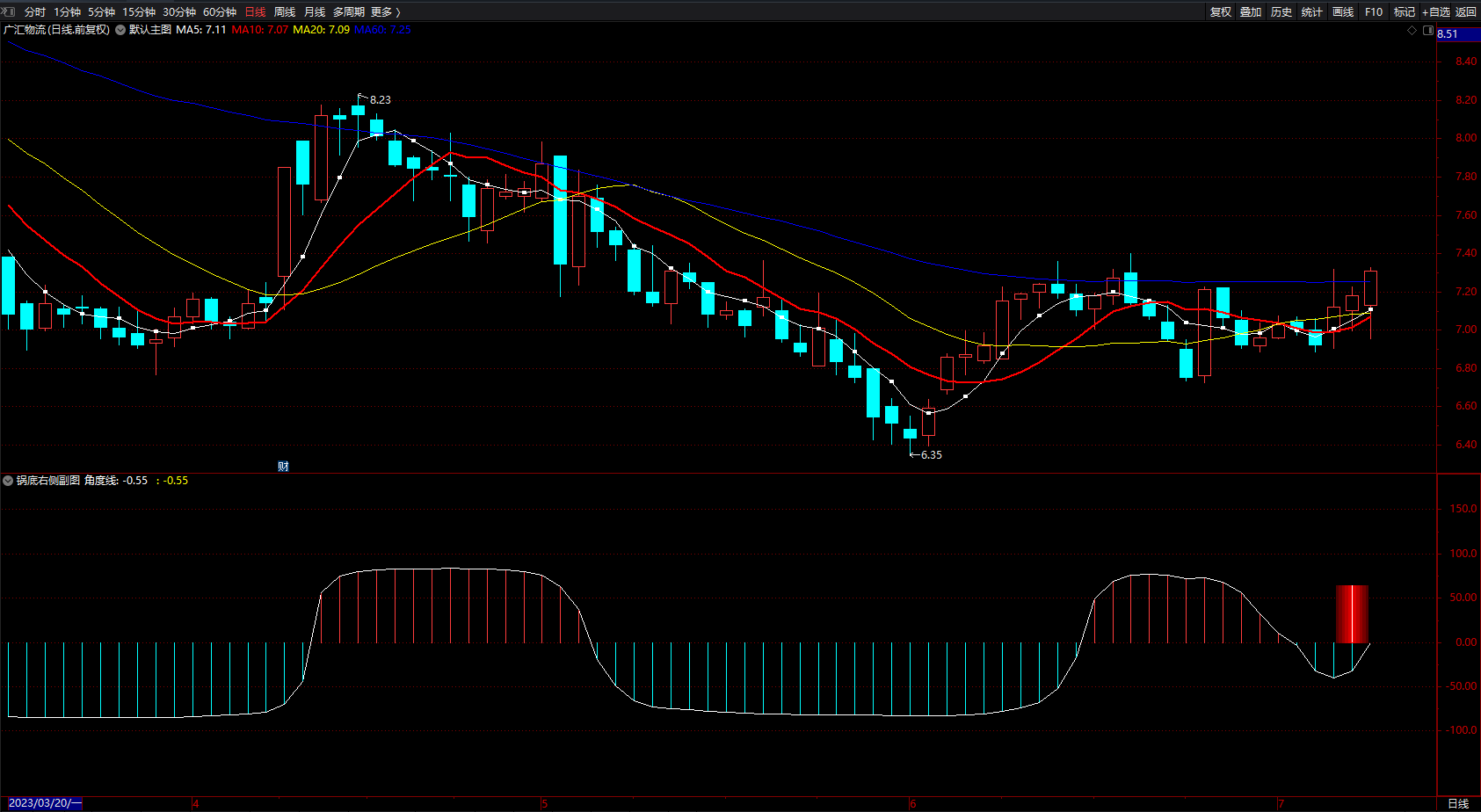Screen dimensions: 1481x812
Task: Click the red signal bar in sub-chart
Action: (x=1353, y=613)
